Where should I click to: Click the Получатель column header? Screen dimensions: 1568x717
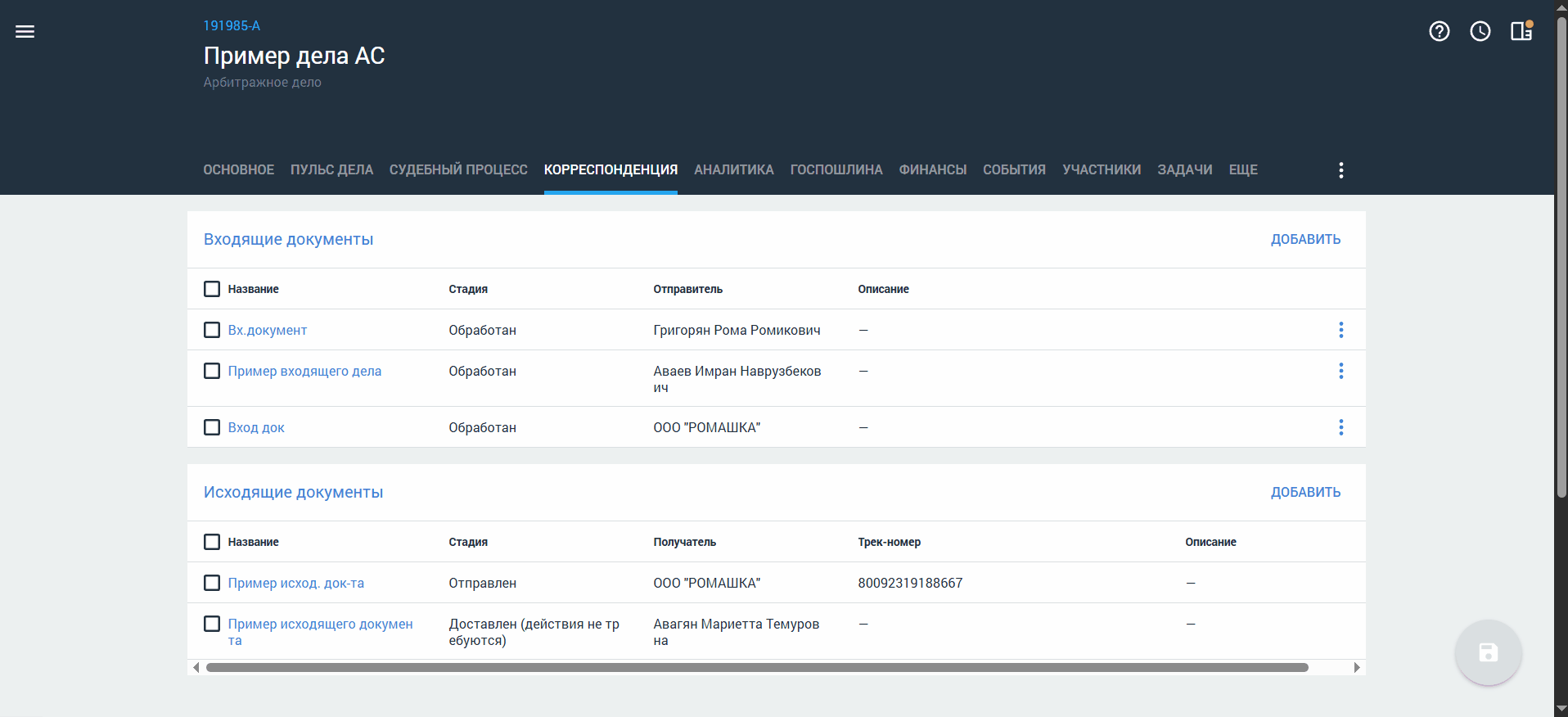pos(684,542)
